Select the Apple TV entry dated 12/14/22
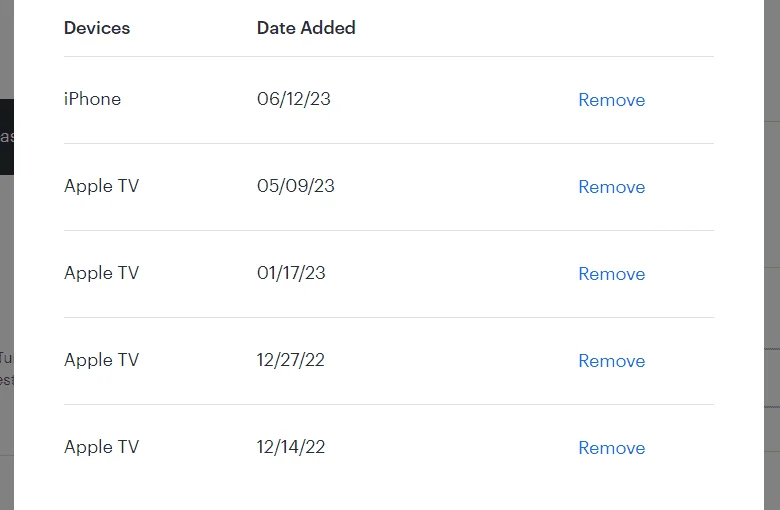The width and height of the screenshot is (780, 510). click(x=101, y=448)
